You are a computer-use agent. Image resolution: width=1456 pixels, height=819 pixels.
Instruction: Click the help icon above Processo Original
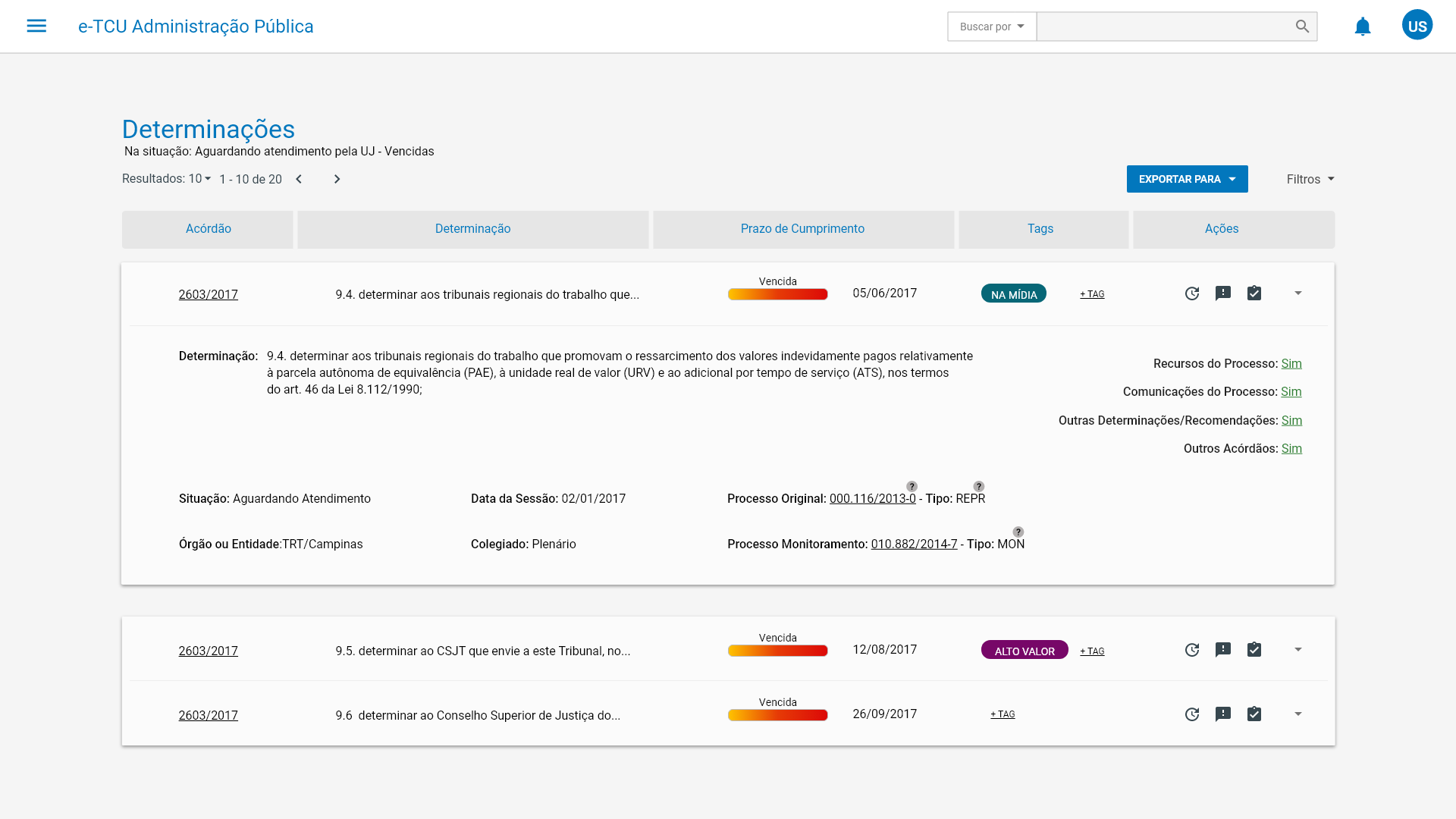click(912, 487)
